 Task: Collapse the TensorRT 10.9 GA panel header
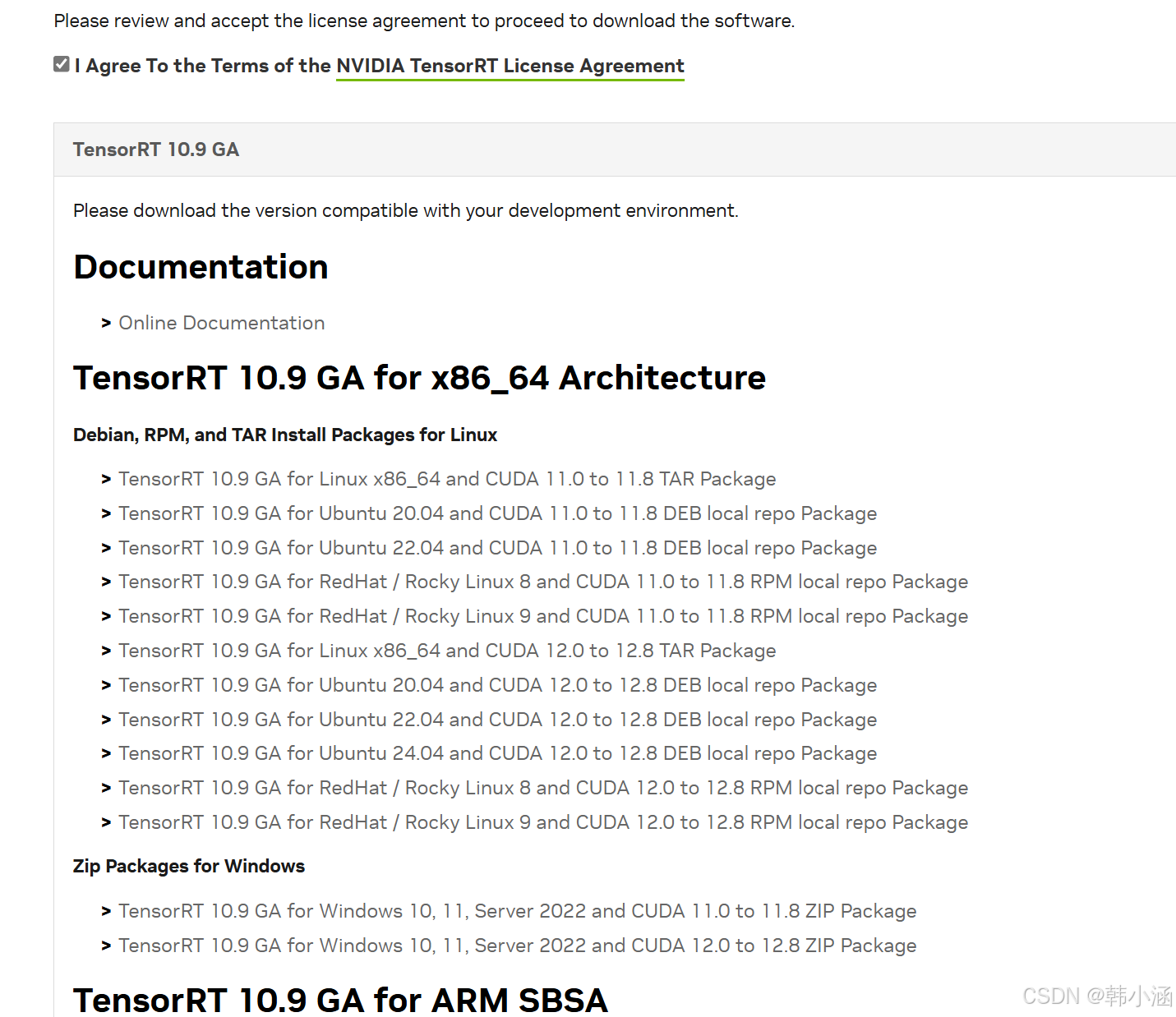(x=615, y=150)
